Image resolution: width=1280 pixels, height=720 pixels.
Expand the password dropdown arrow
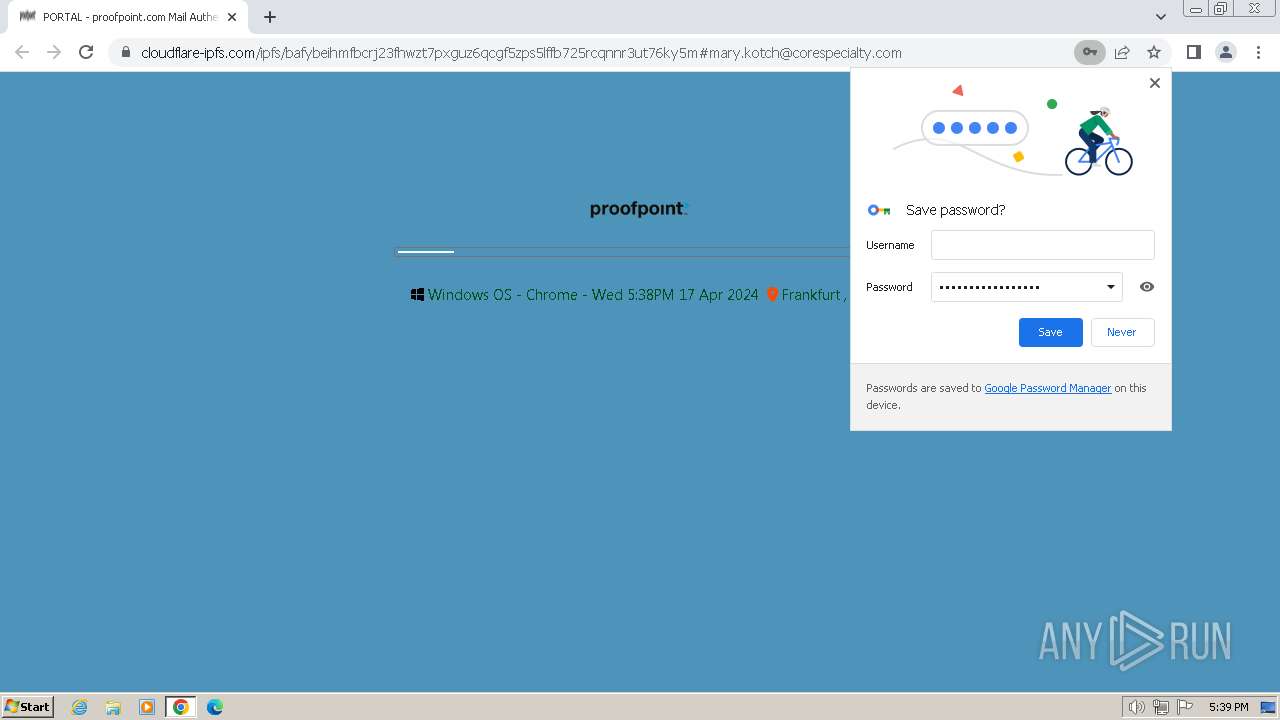[x=1110, y=287]
